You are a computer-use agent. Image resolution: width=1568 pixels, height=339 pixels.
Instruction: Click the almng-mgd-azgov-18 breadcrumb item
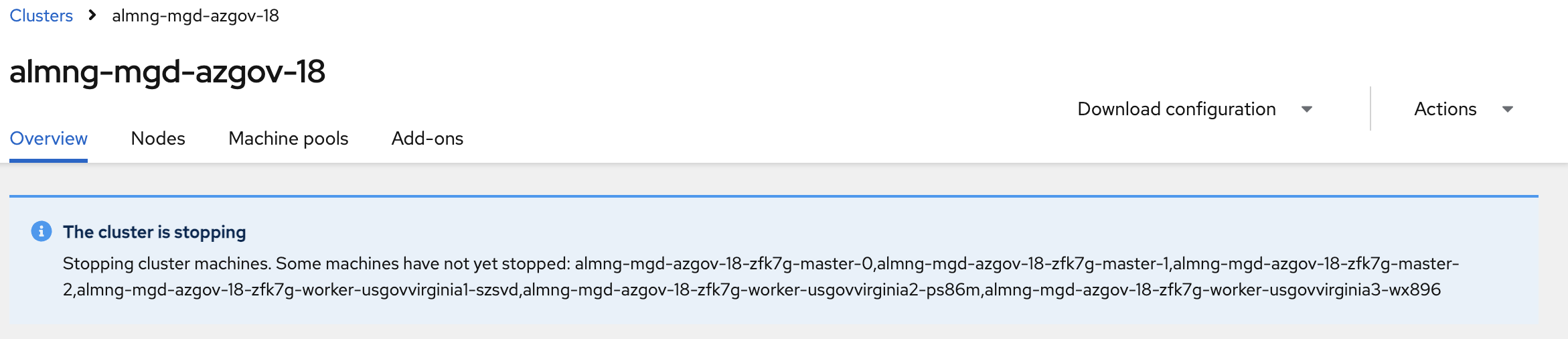point(195,15)
